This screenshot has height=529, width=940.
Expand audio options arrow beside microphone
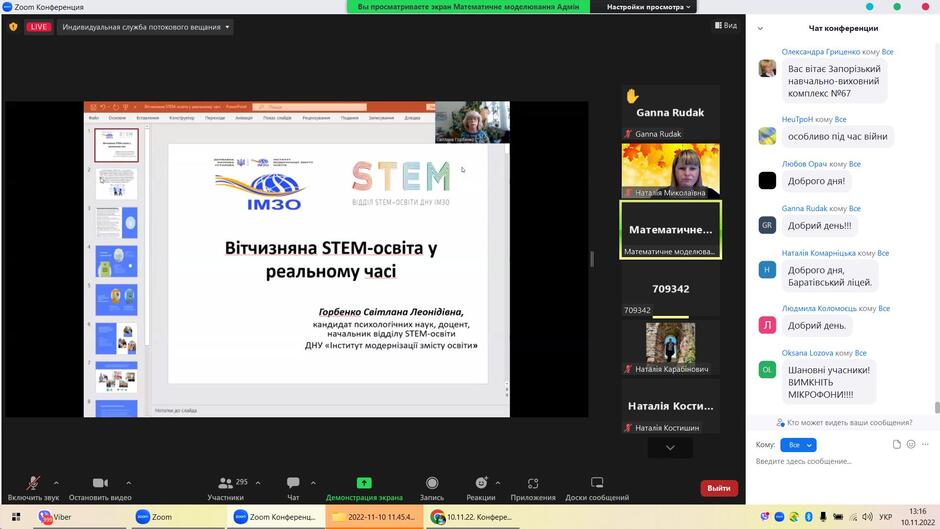[x=56, y=483]
